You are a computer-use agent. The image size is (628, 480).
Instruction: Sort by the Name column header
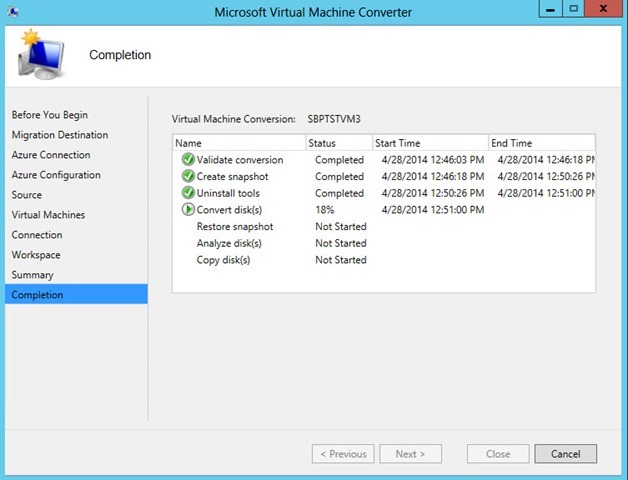click(x=239, y=143)
